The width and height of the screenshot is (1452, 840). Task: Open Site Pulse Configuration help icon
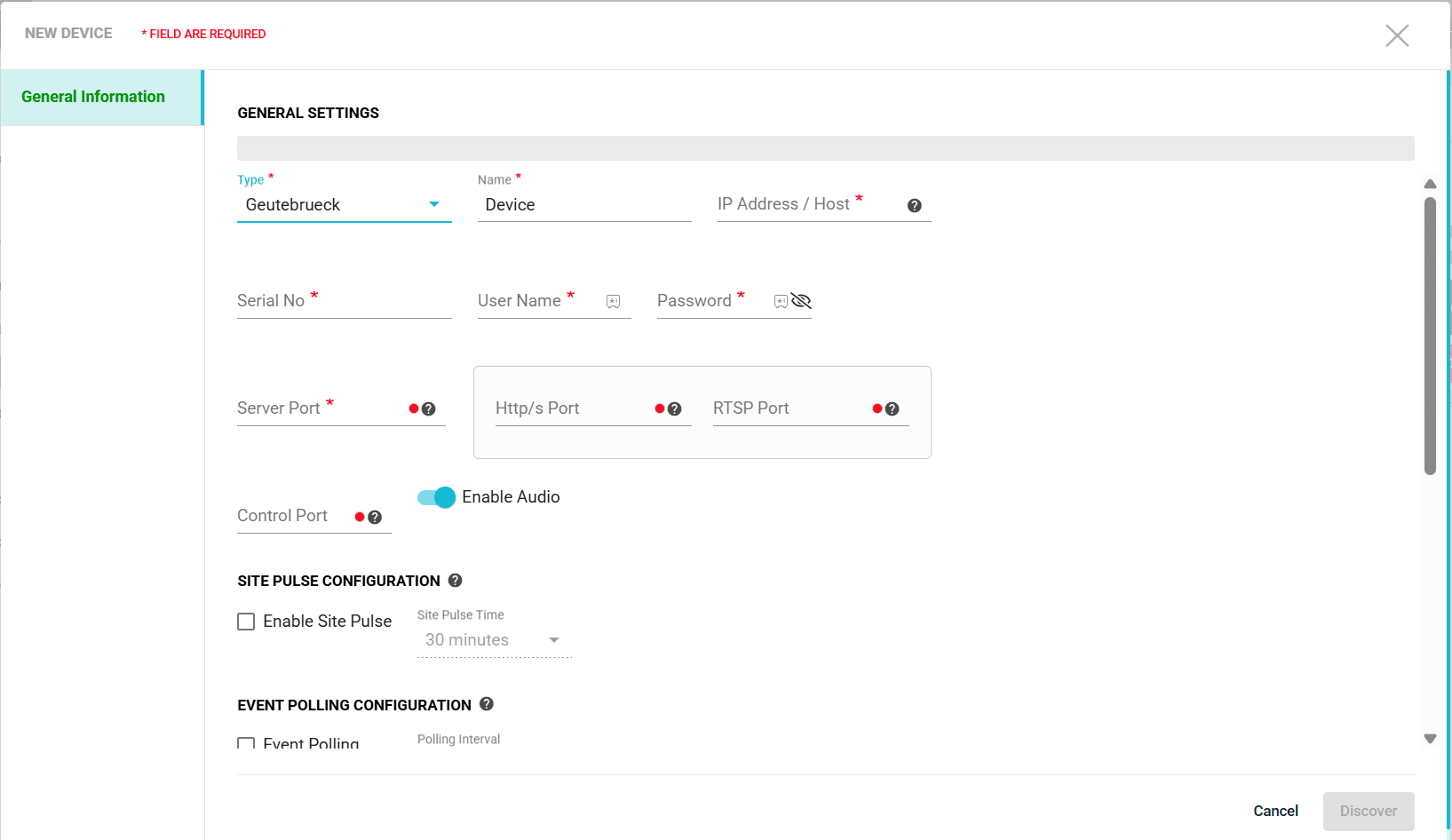tap(456, 581)
